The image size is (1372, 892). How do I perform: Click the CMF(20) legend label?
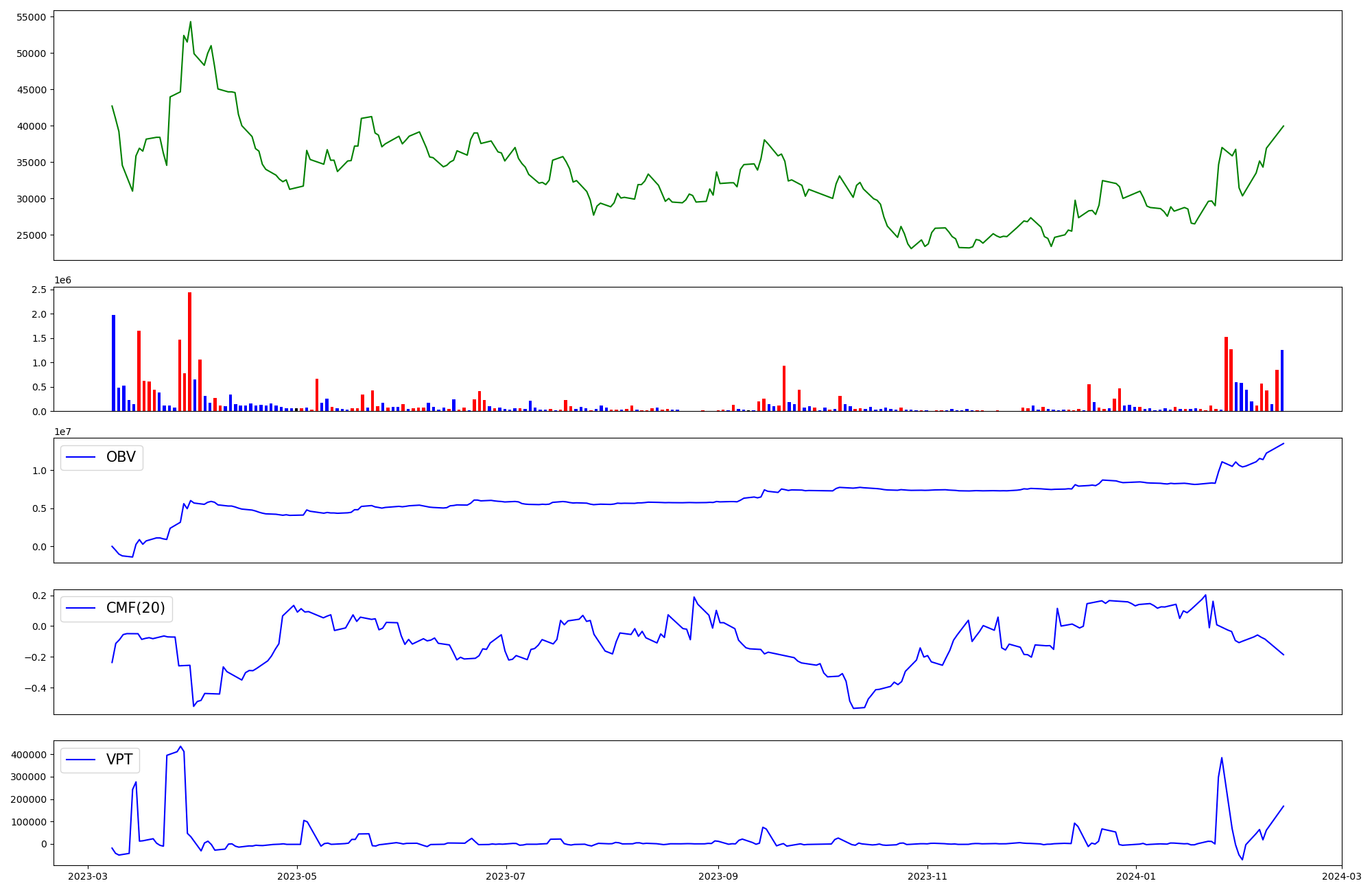click(x=135, y=608)
